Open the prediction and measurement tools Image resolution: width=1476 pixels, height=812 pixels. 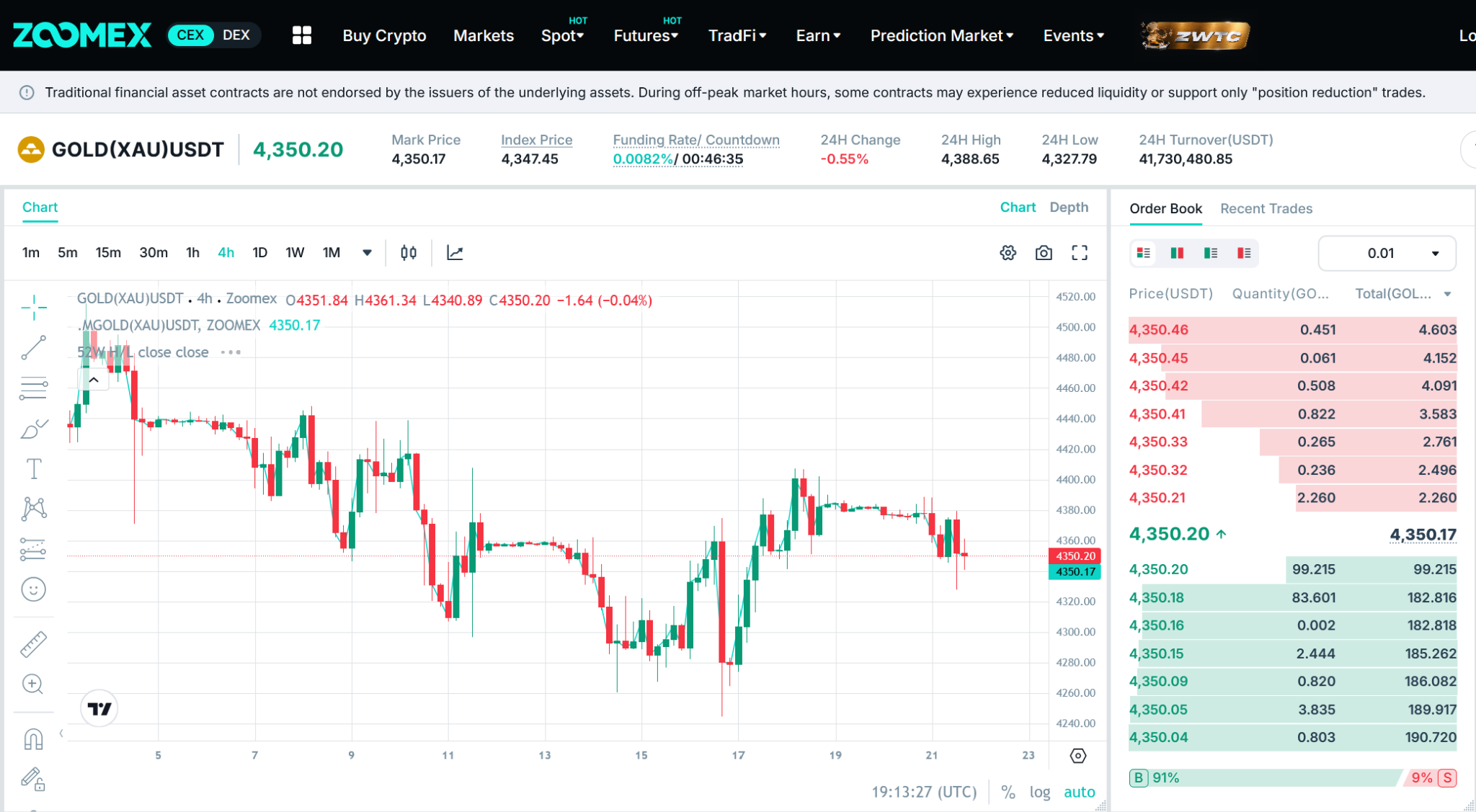click(x=33, y=550)
